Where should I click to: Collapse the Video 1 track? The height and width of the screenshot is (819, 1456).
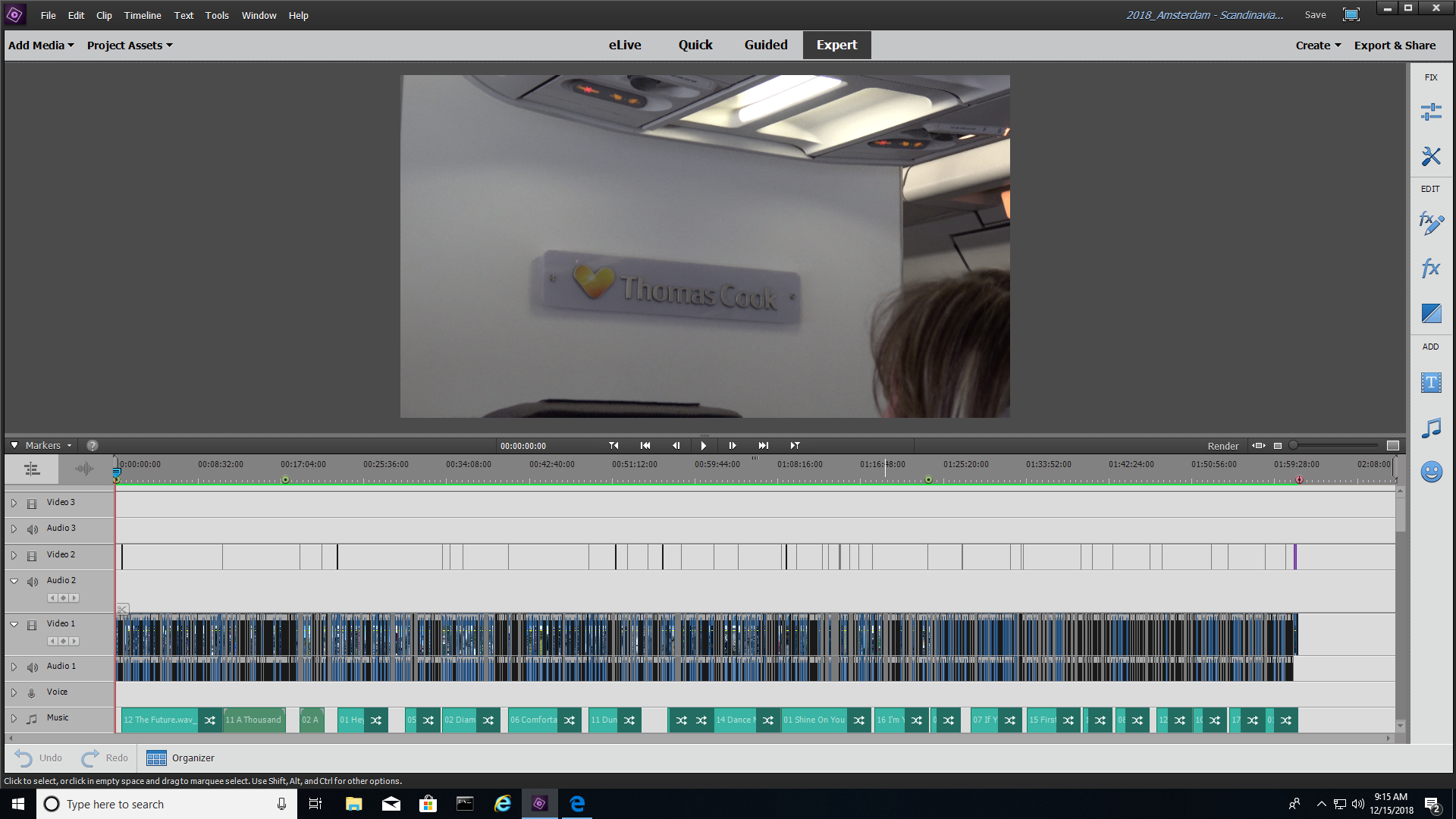pyautogui.click(x=14, y=624)
